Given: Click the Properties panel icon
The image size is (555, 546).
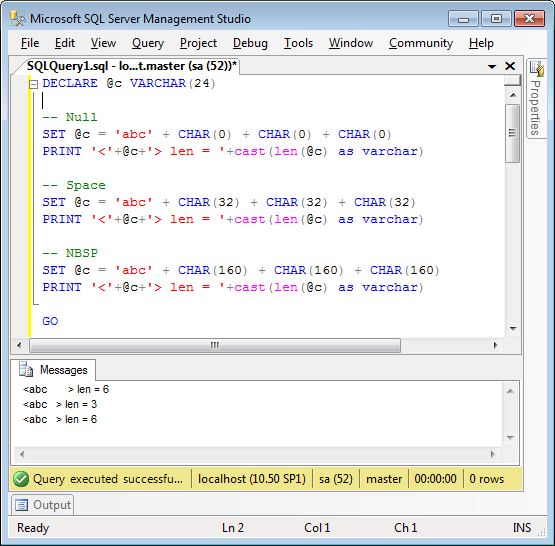Looking at the screenshot, I should coord(537,68).
